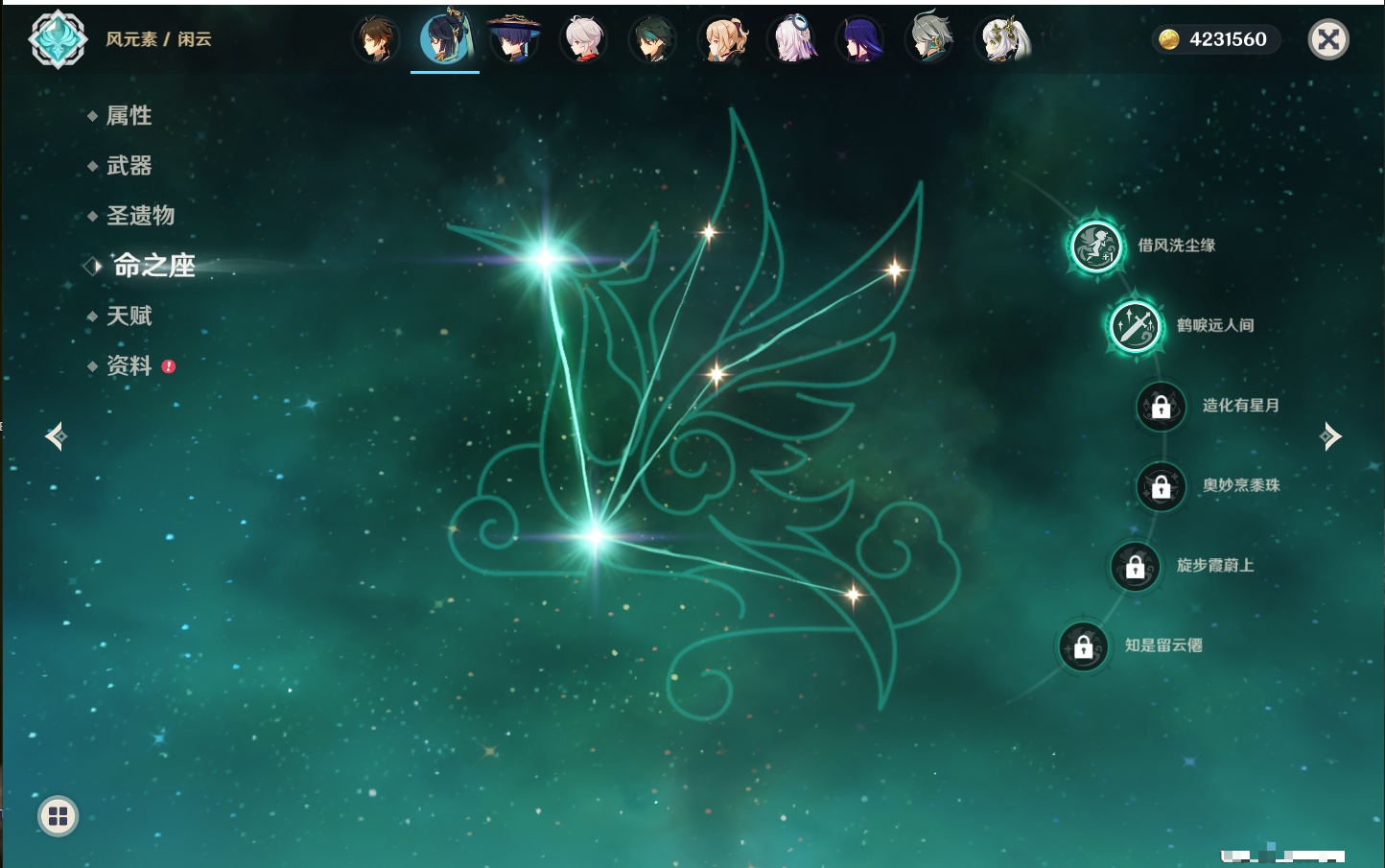Viewport: 1385px width, 868px height.
Task: Click the small star at the right wing tip
Action: click(x=894, y=270)
